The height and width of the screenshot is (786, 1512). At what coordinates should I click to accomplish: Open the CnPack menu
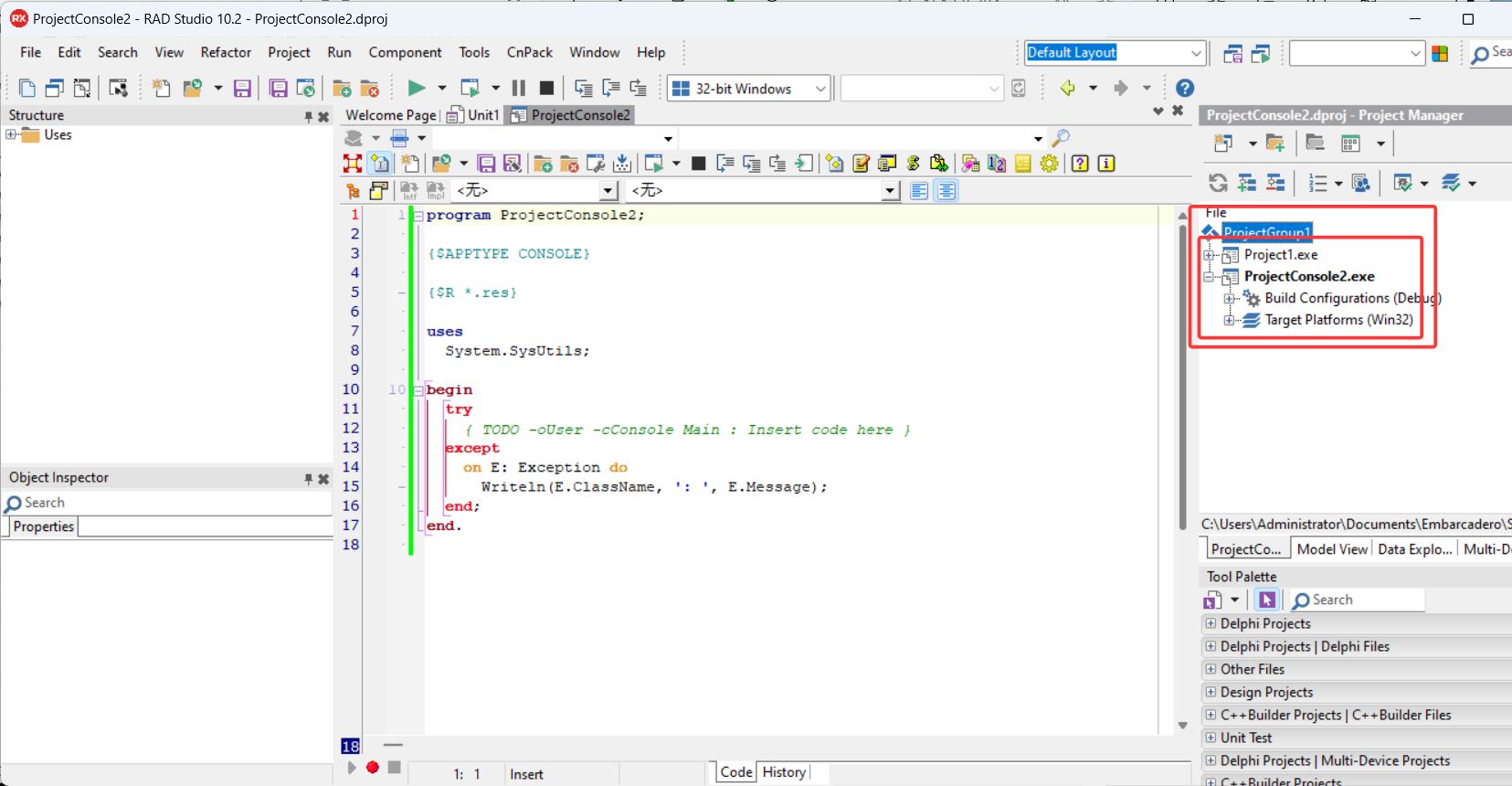530,52
